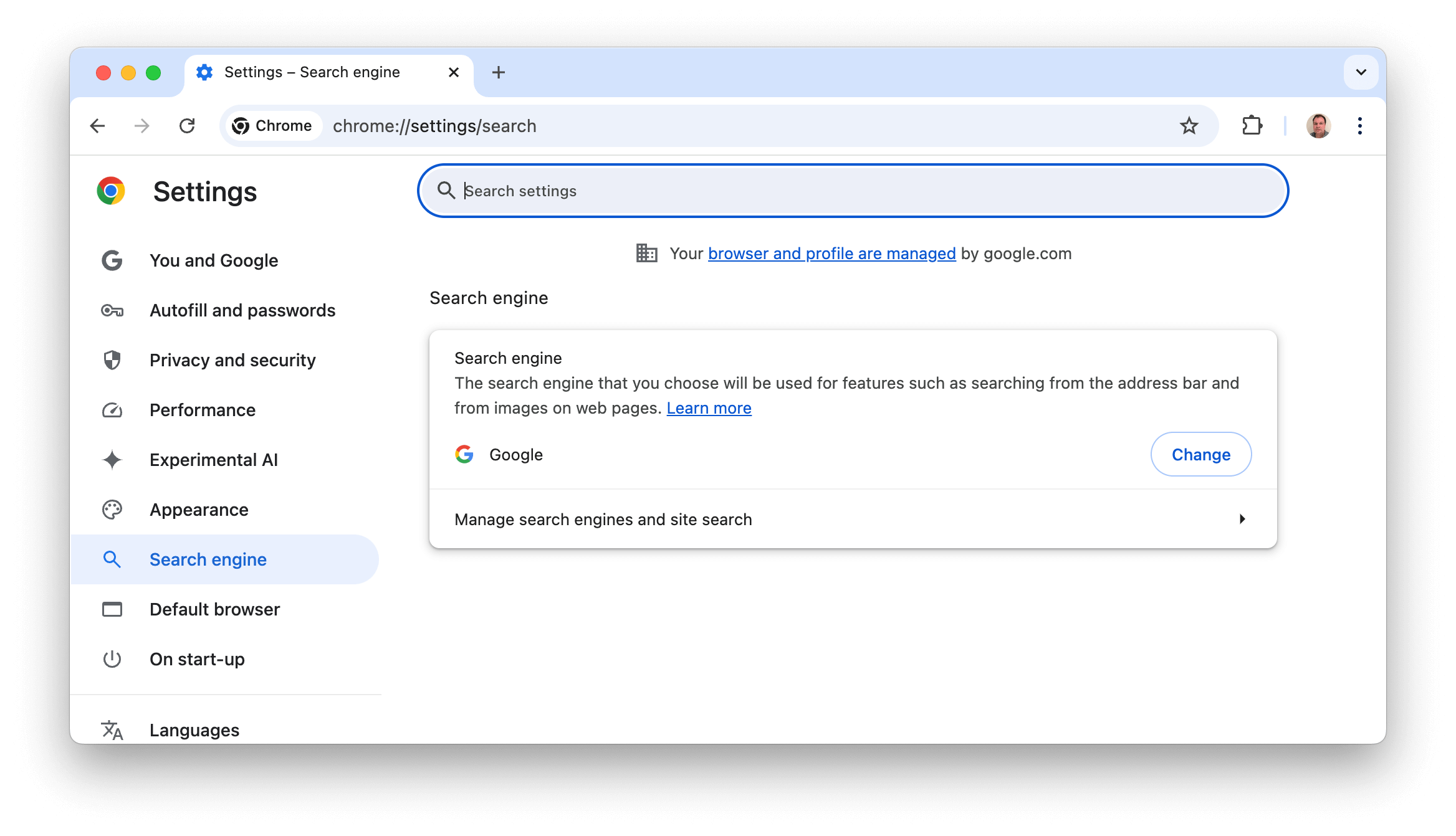Open Languages settings section
The height and width of the screenshot is (836, 1456).
pos(194,729)
